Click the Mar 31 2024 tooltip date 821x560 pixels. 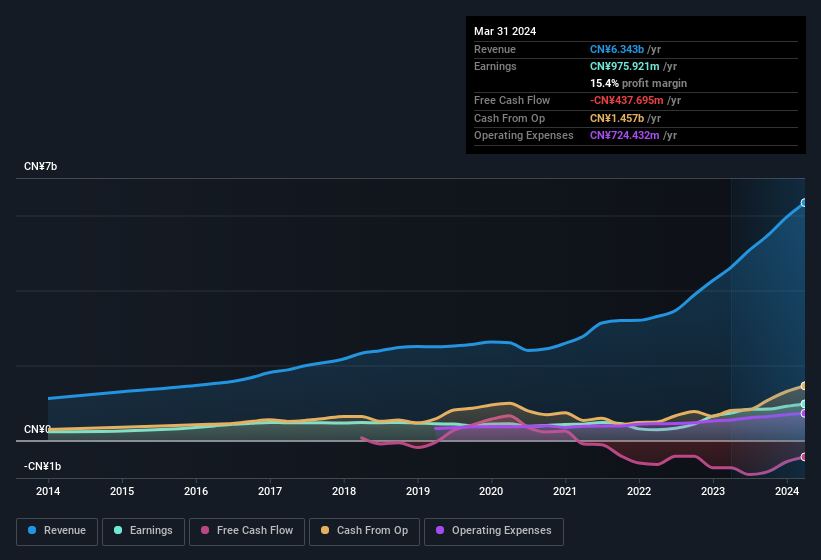point(505,31)
